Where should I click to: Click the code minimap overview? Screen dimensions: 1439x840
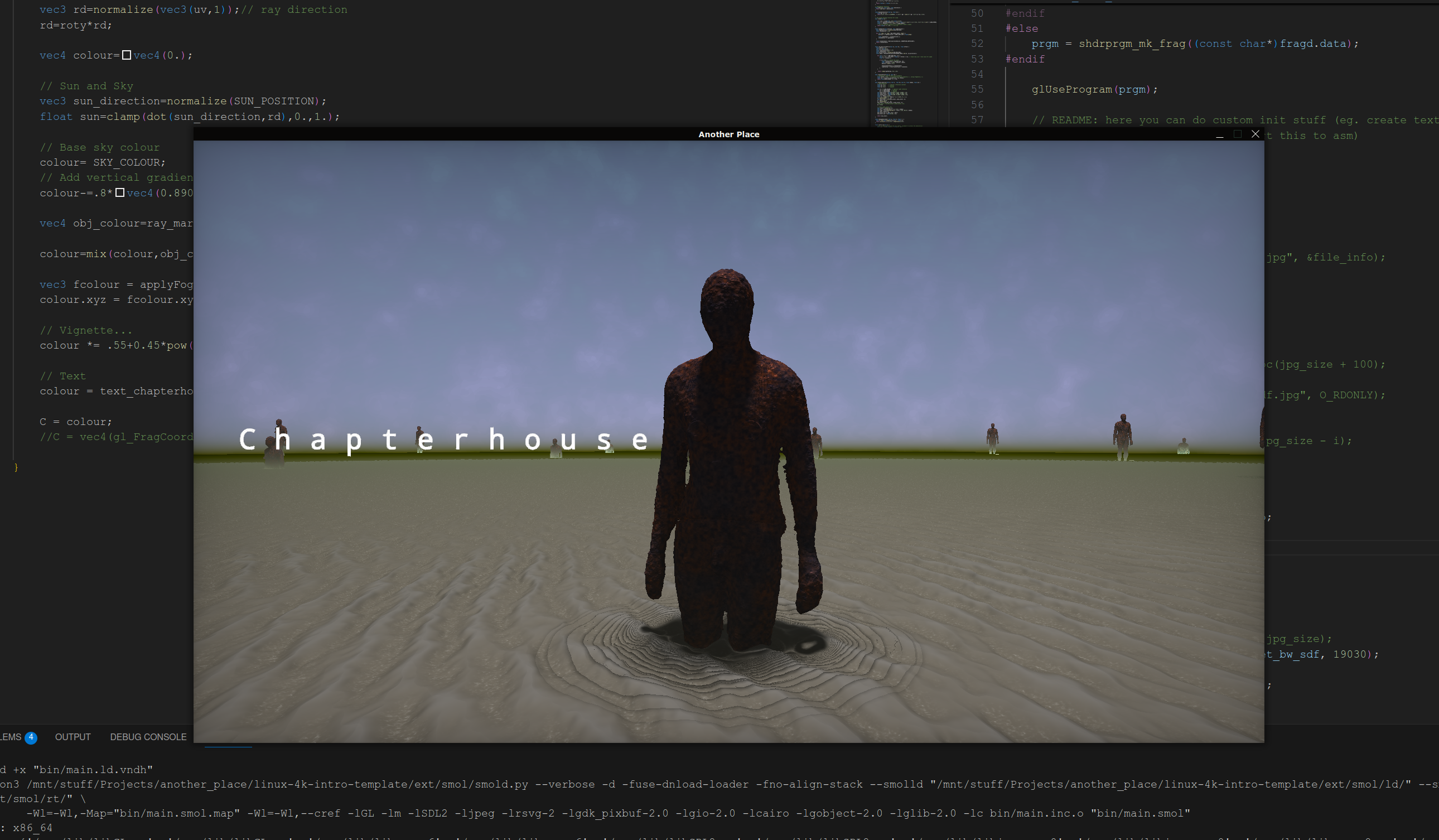(905, 63)
